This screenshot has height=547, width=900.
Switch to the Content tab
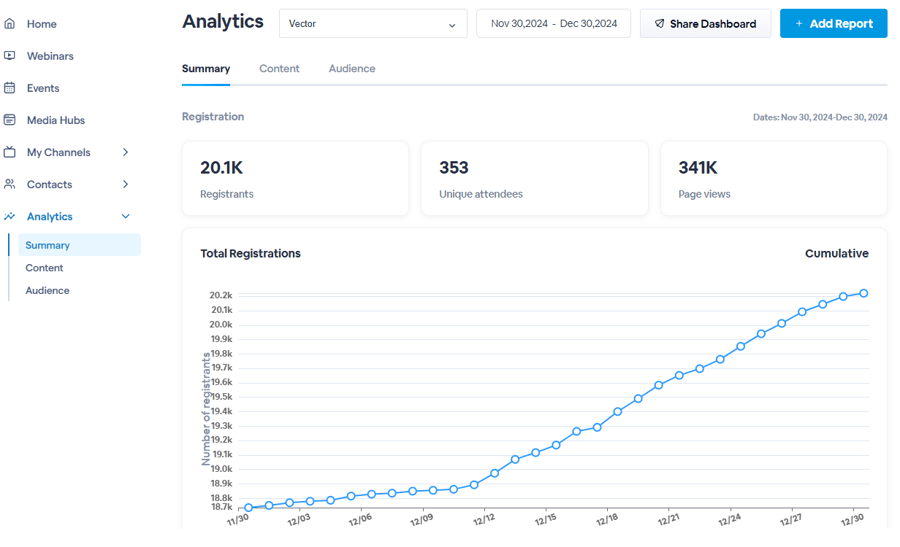[279, 69]
